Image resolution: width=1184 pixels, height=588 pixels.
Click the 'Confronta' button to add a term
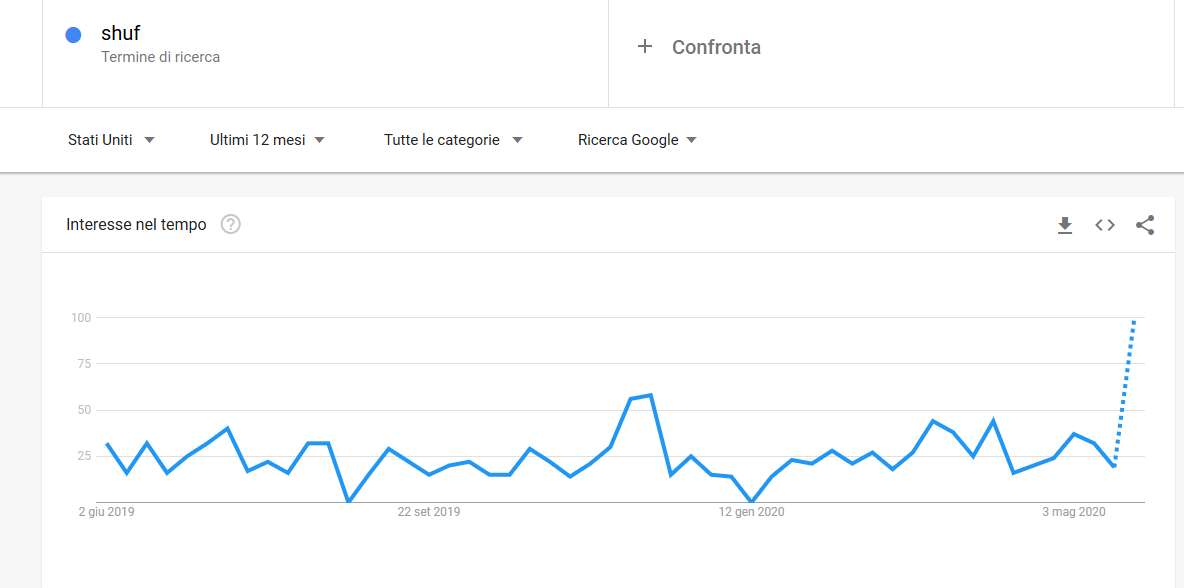[715, 46]
